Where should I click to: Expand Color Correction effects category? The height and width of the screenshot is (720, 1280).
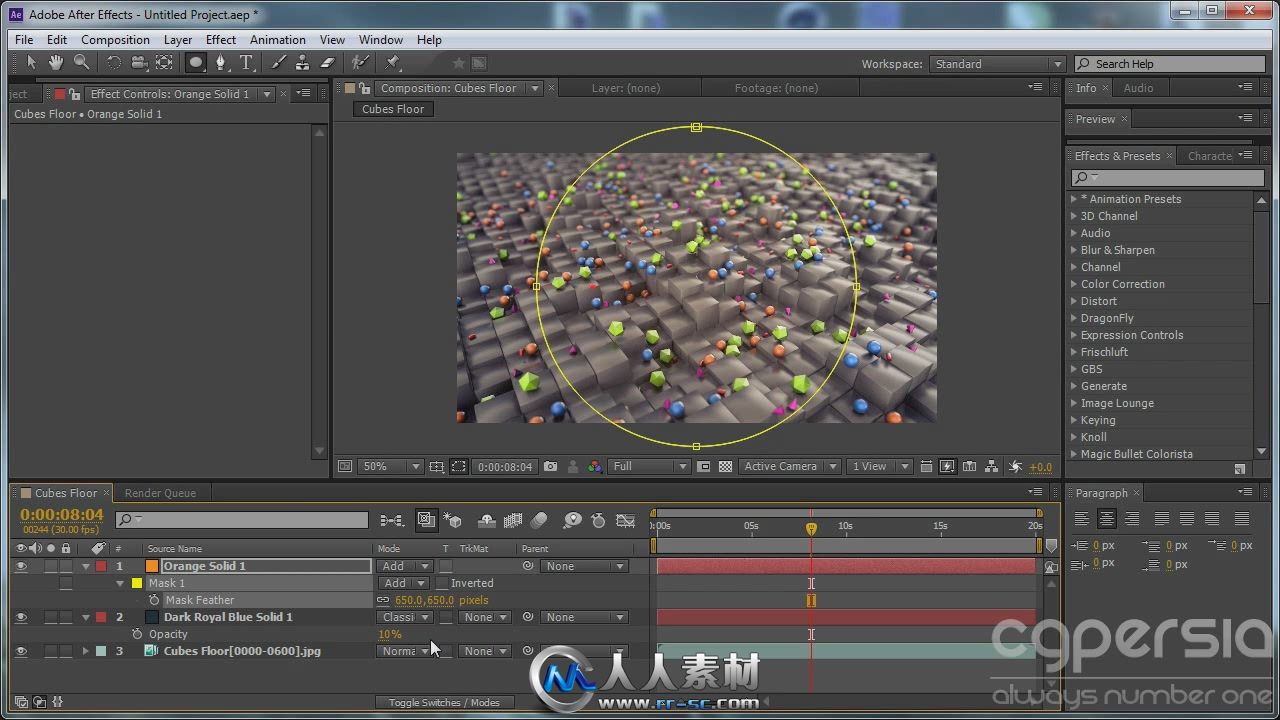[1074, 284]
